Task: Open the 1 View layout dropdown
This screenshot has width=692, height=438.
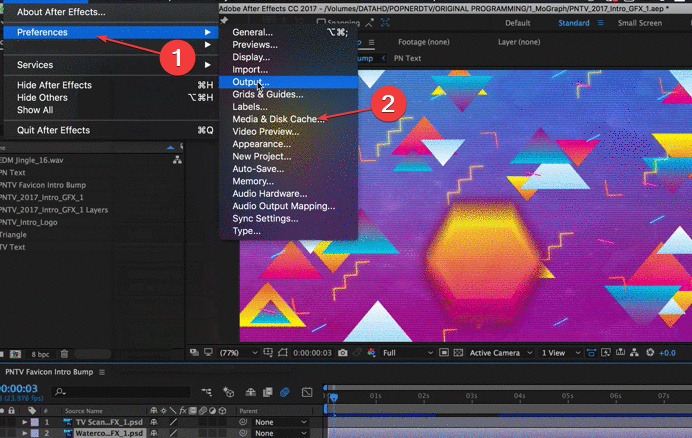Action: click(x=560, y=353)
